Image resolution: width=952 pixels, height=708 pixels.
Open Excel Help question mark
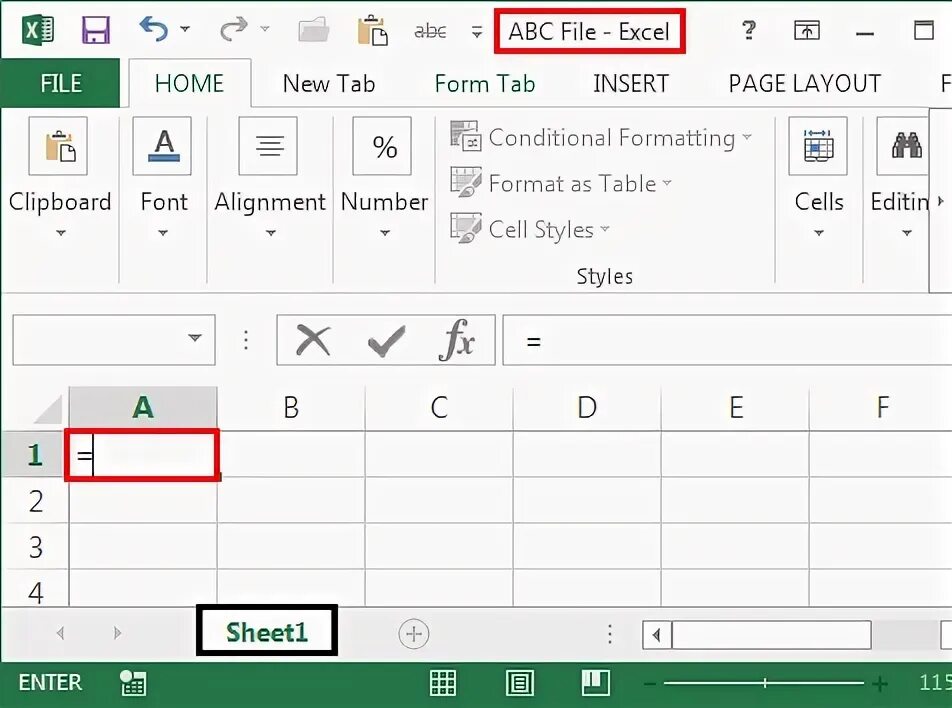tap(749, 29)
